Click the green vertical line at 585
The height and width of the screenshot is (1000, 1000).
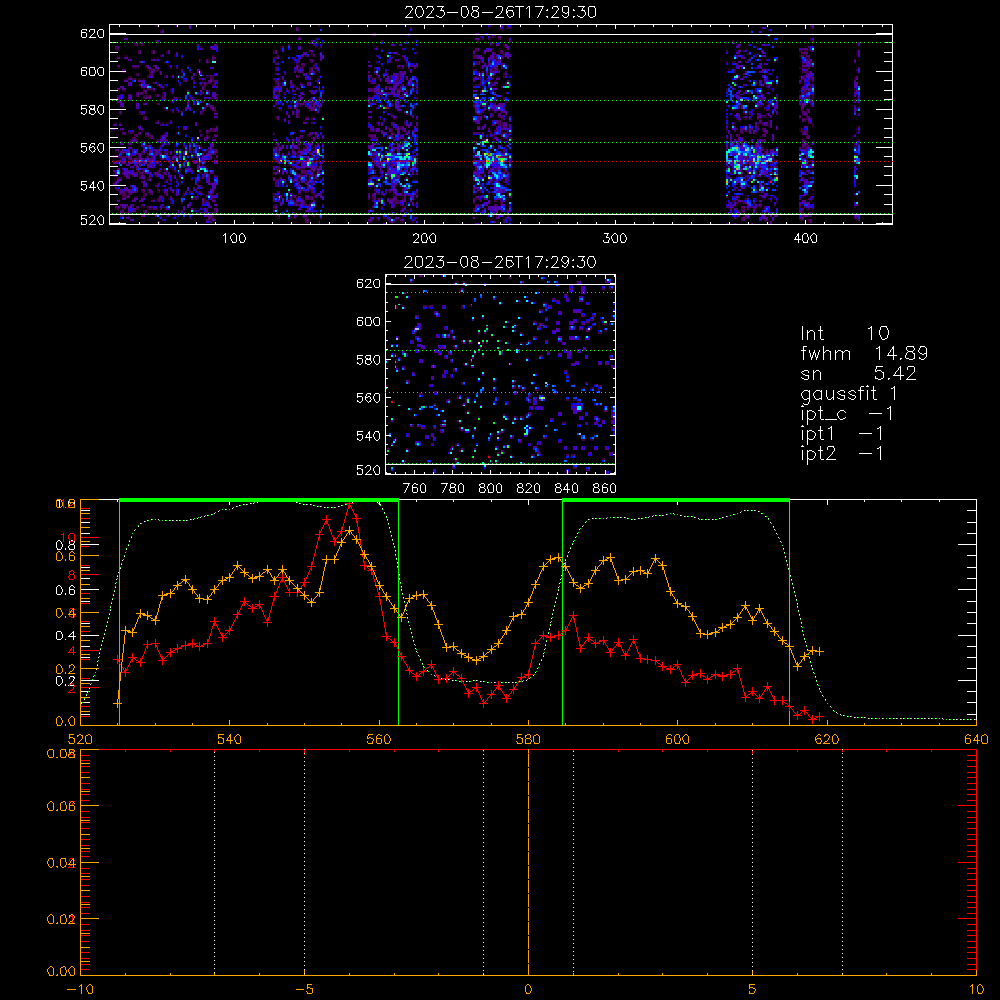click(x=562, y=612)
